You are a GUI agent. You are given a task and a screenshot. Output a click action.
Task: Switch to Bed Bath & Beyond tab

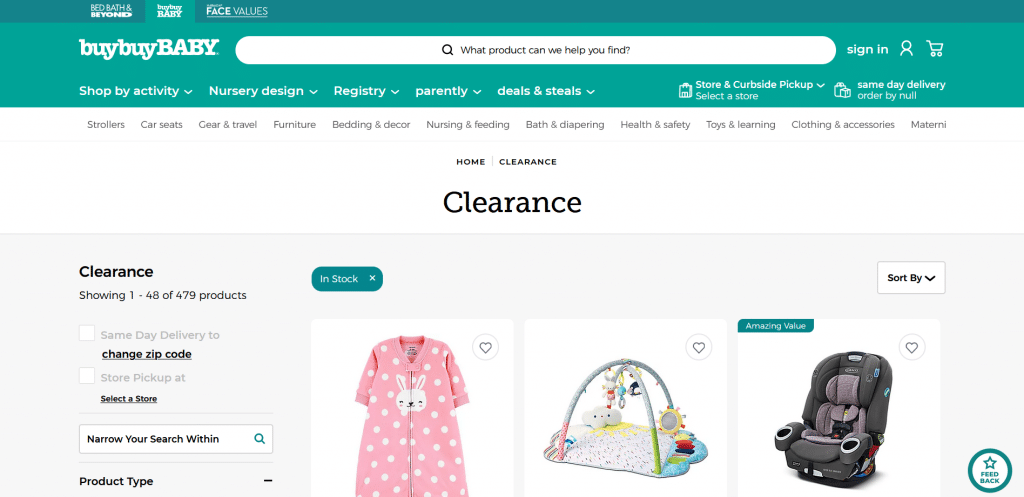pyautogui.click(x=111, y=10)
